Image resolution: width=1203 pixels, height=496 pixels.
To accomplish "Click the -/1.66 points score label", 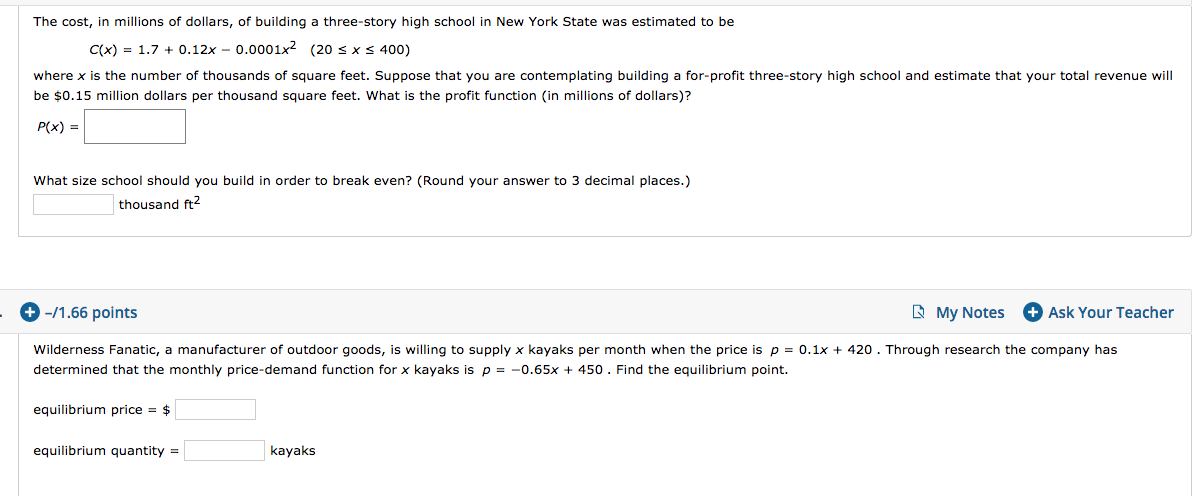I will (91, 312).
